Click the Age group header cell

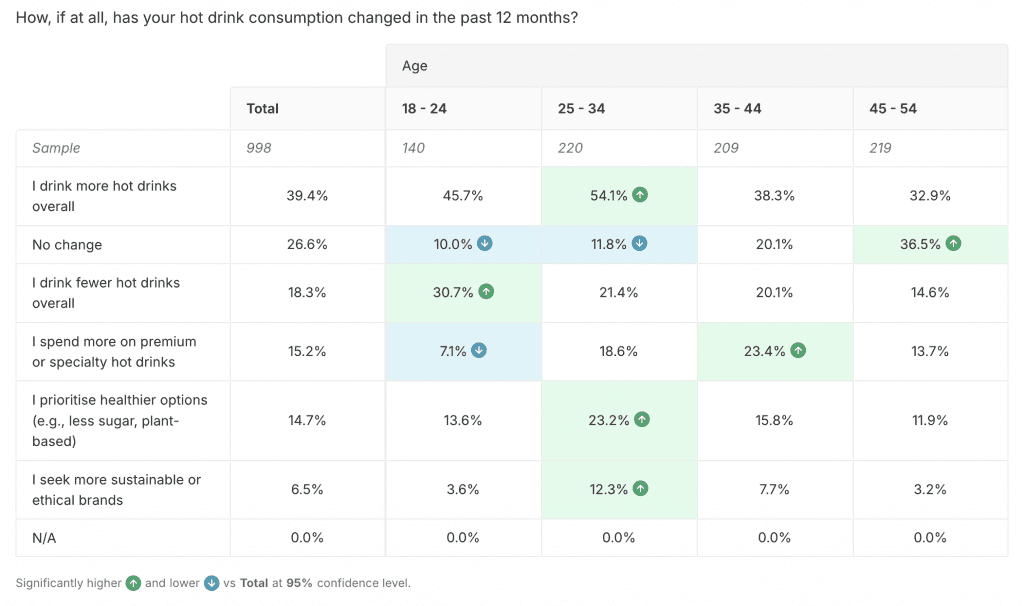point(415,66)
